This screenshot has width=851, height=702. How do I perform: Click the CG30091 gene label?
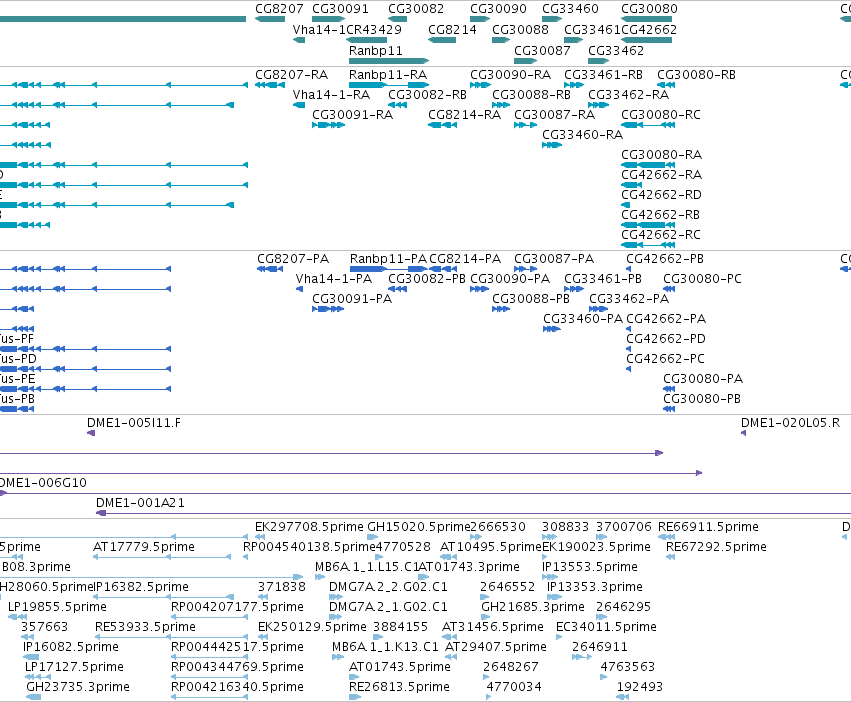[340, 9]
